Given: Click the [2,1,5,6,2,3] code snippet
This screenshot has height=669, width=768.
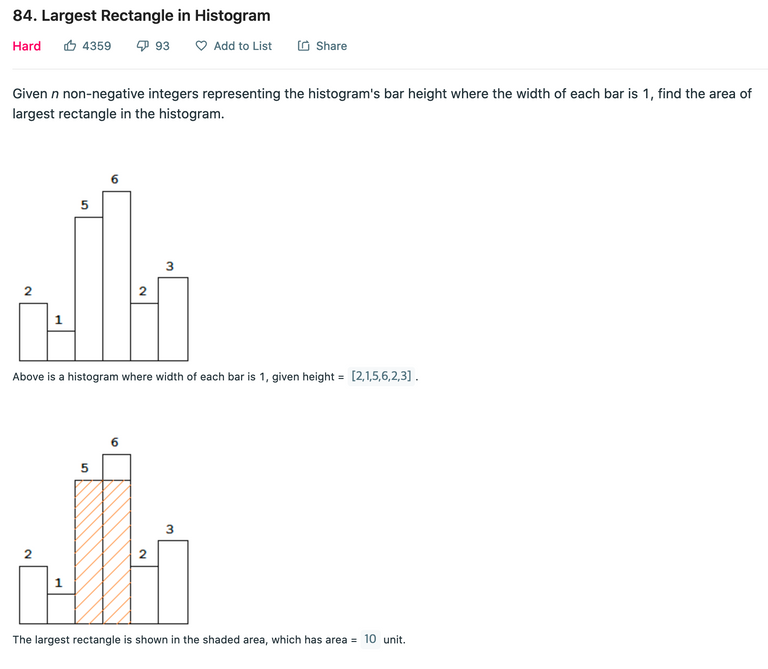Looking at the screenshot, I should [381, 376].
